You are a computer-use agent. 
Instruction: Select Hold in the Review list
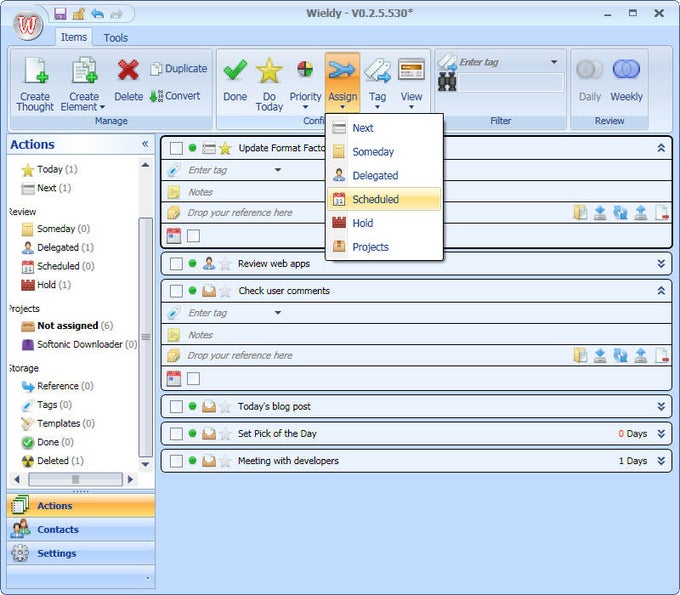coord(46,285)
